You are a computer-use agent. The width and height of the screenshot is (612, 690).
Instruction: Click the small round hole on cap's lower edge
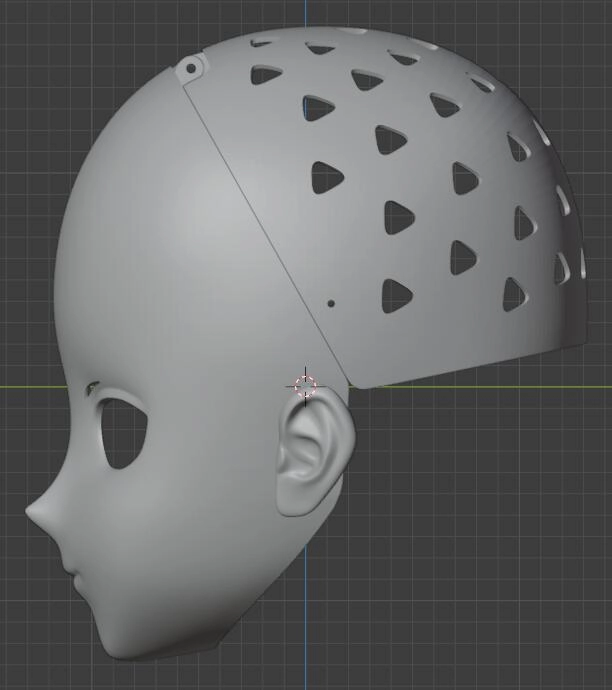pos(331,303)
